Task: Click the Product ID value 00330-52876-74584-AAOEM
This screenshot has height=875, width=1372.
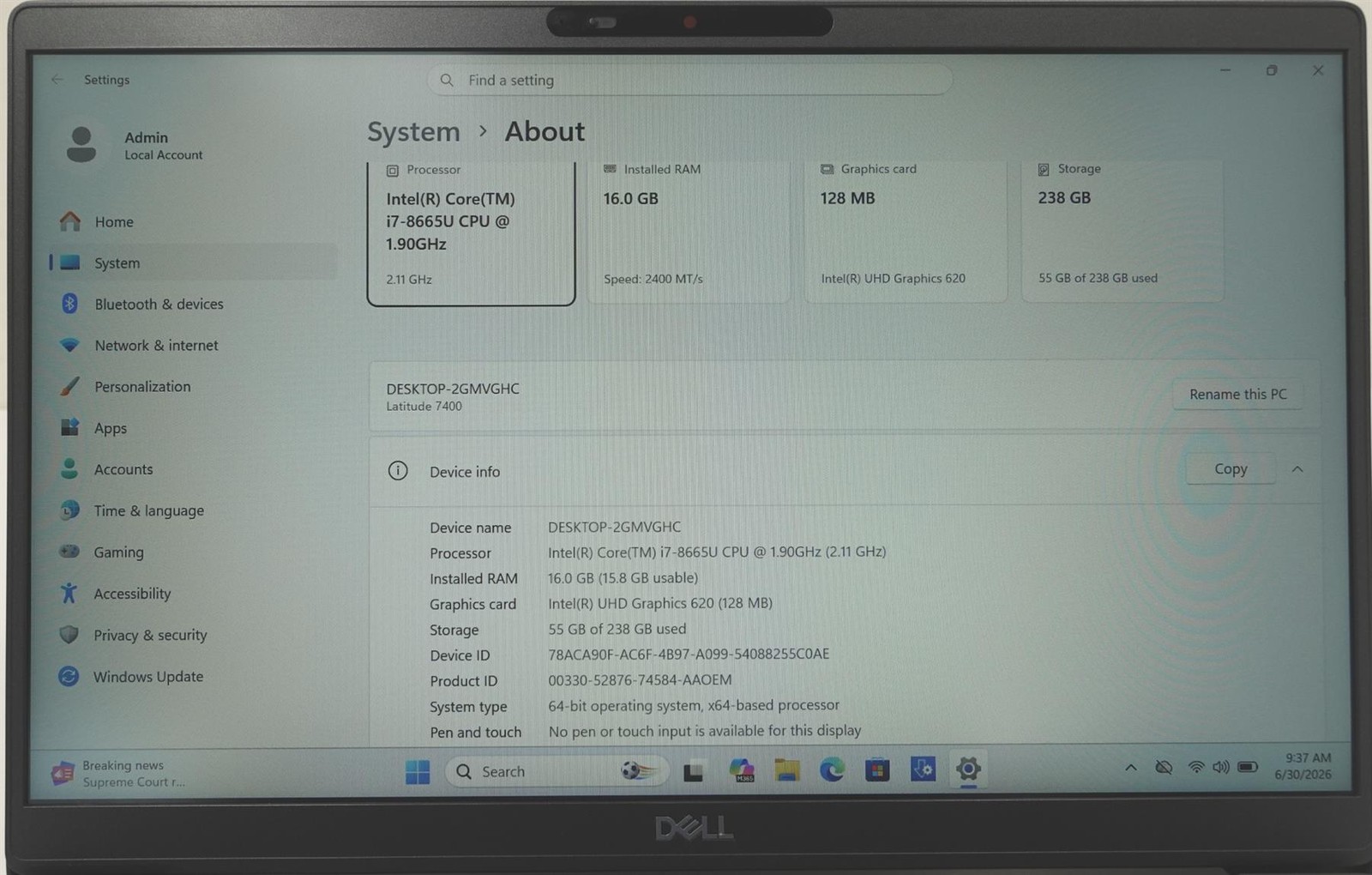Action: (x=640, y=679)
